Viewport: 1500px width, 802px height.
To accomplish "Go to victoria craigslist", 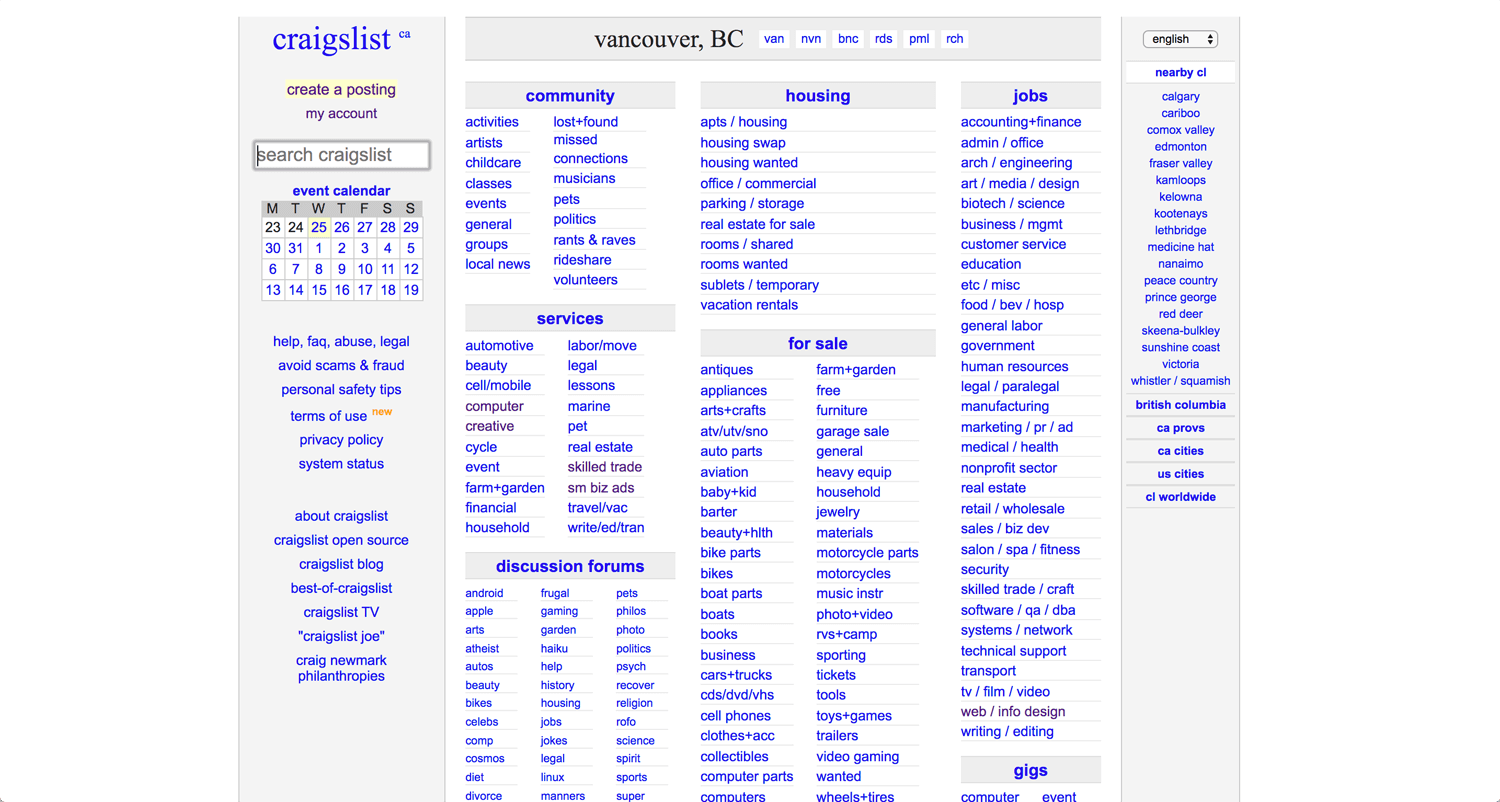I will click(1180, 364).
